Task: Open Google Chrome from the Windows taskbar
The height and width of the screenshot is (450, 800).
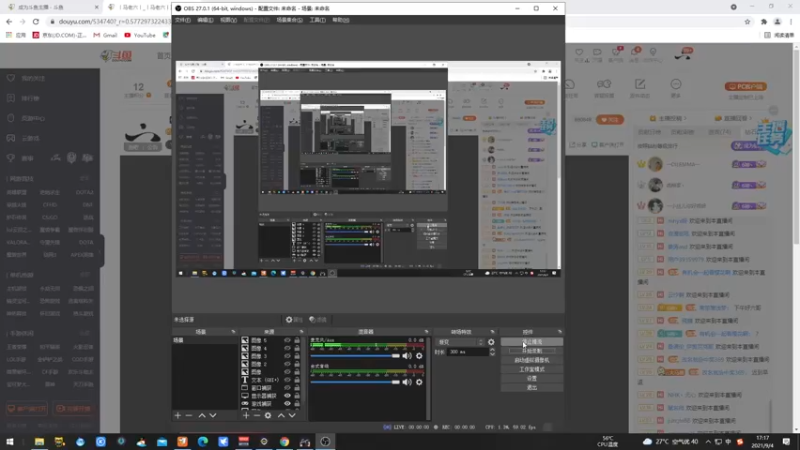Action: [284, 442]
